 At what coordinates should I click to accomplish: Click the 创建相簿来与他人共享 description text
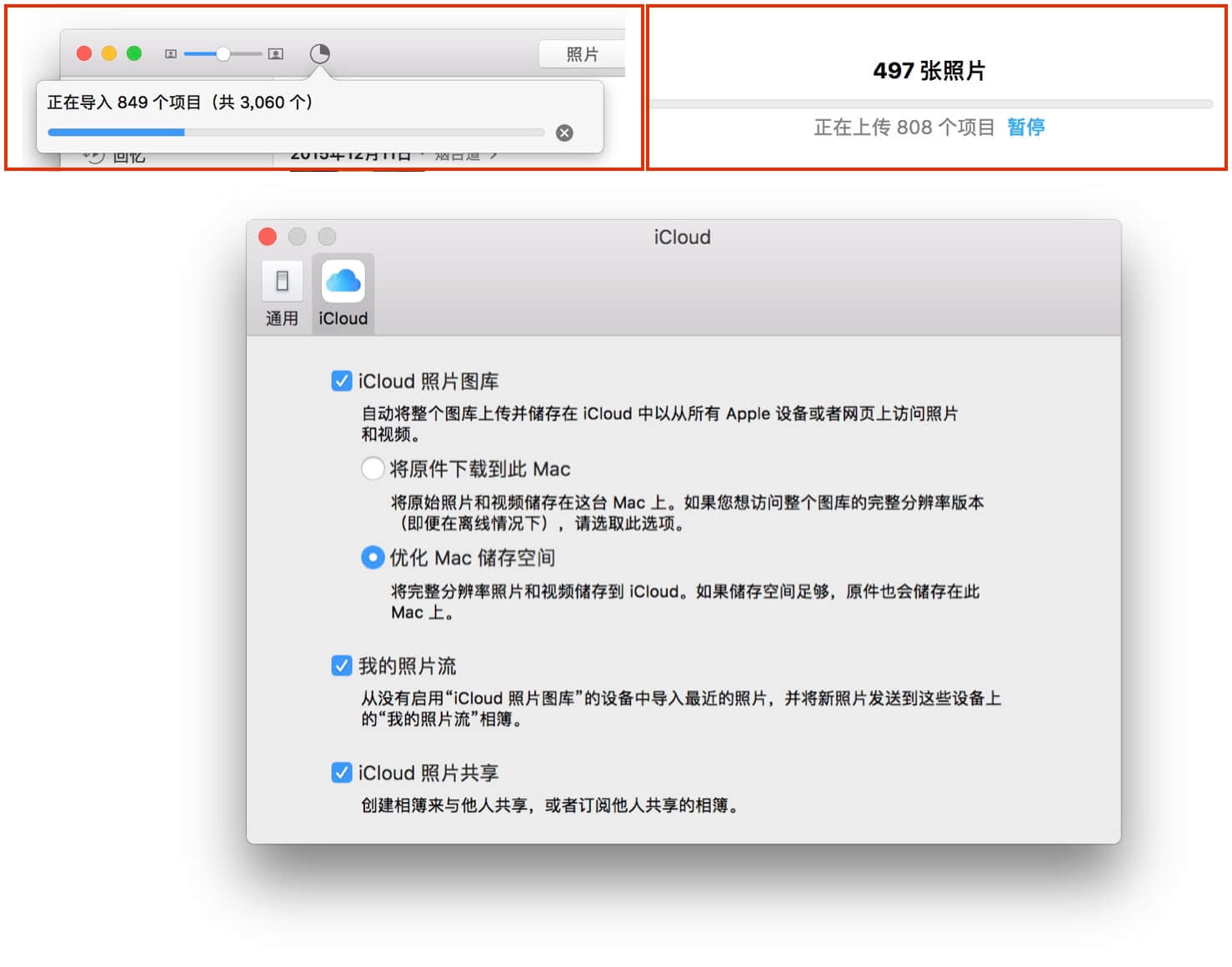tap(550, 805)
